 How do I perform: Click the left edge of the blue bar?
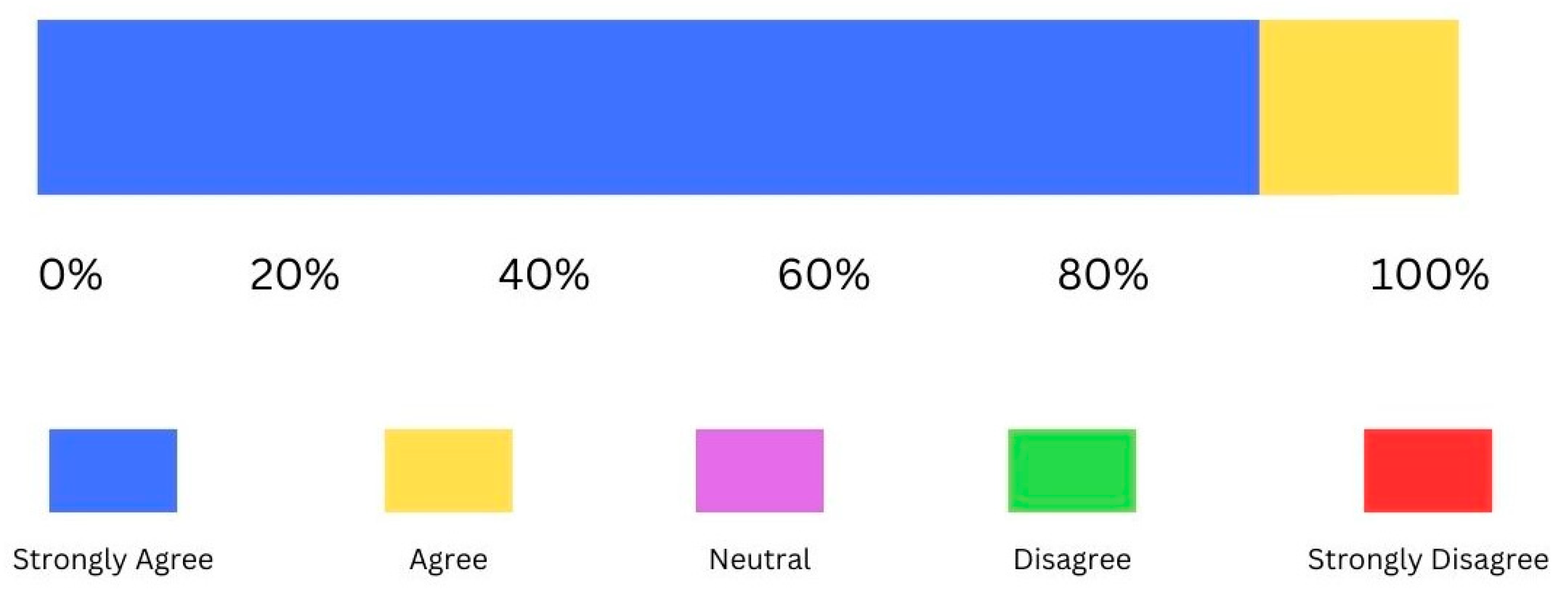(x=39, y=107)
